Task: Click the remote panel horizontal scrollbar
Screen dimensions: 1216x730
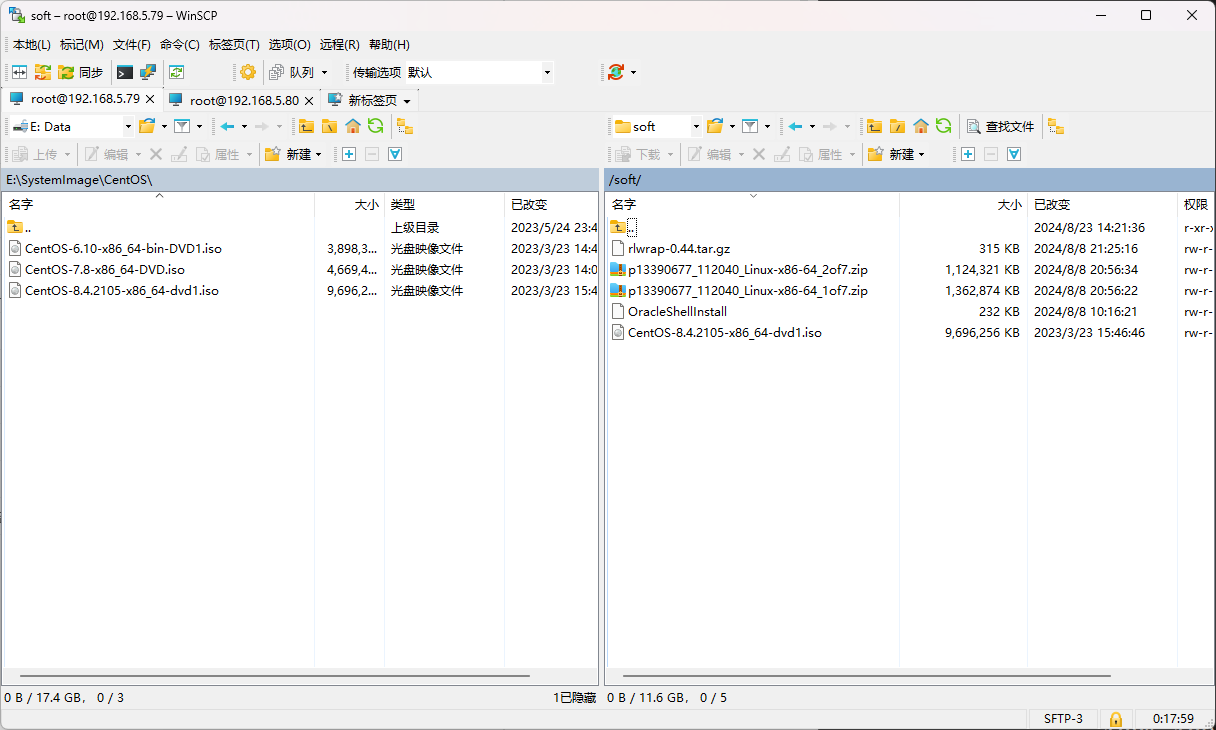Action: pos(866,675)
